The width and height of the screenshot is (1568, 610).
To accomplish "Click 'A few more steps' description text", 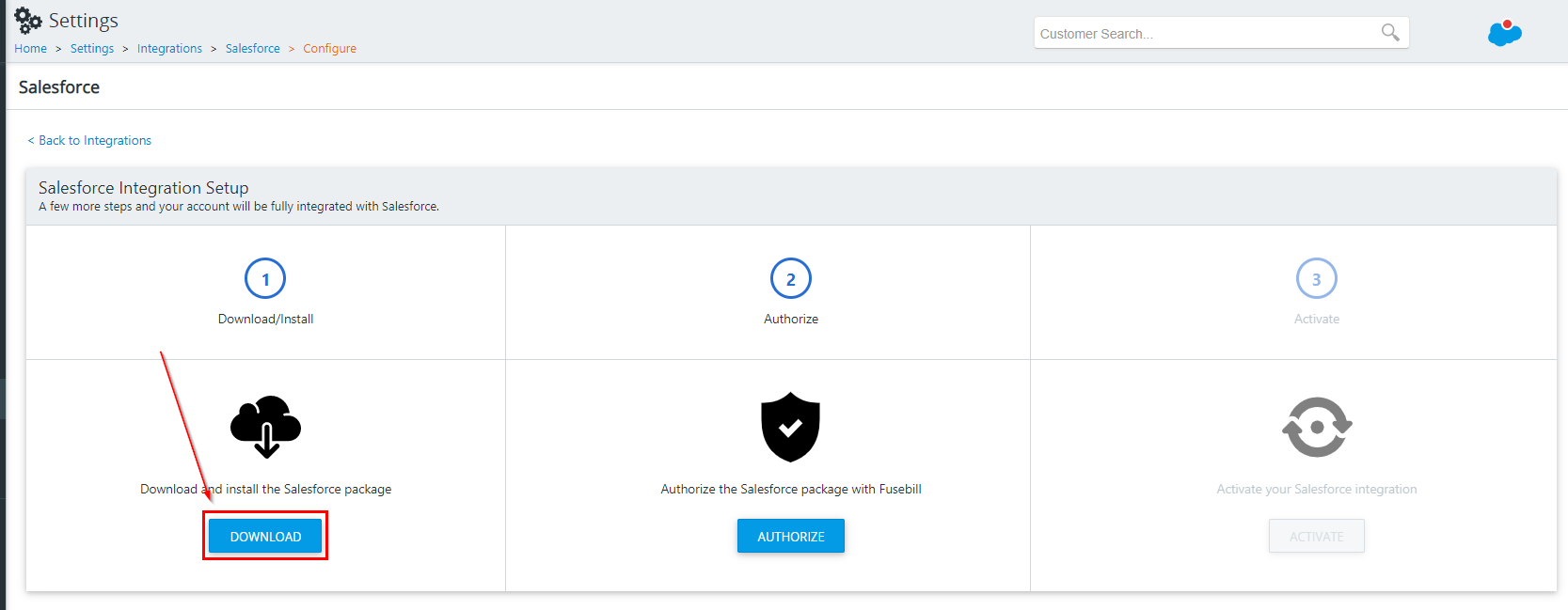I will 239,207.
